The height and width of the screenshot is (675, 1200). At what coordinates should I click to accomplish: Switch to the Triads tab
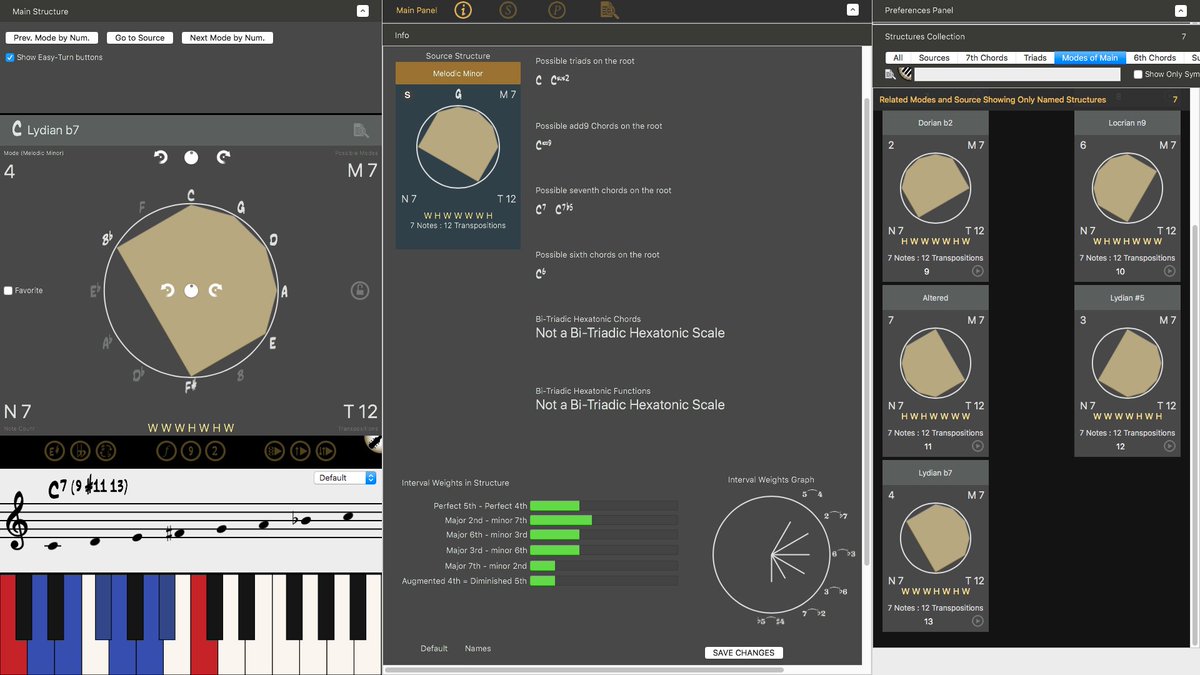[1035, 58]
